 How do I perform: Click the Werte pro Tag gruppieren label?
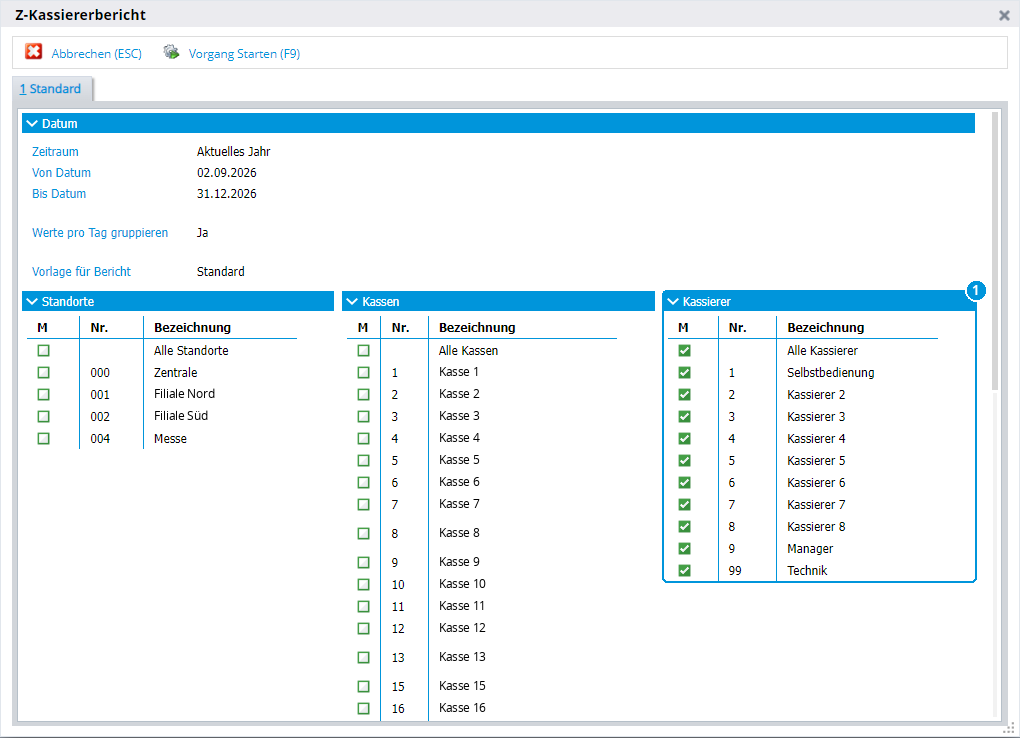click(x=100, y=232)
